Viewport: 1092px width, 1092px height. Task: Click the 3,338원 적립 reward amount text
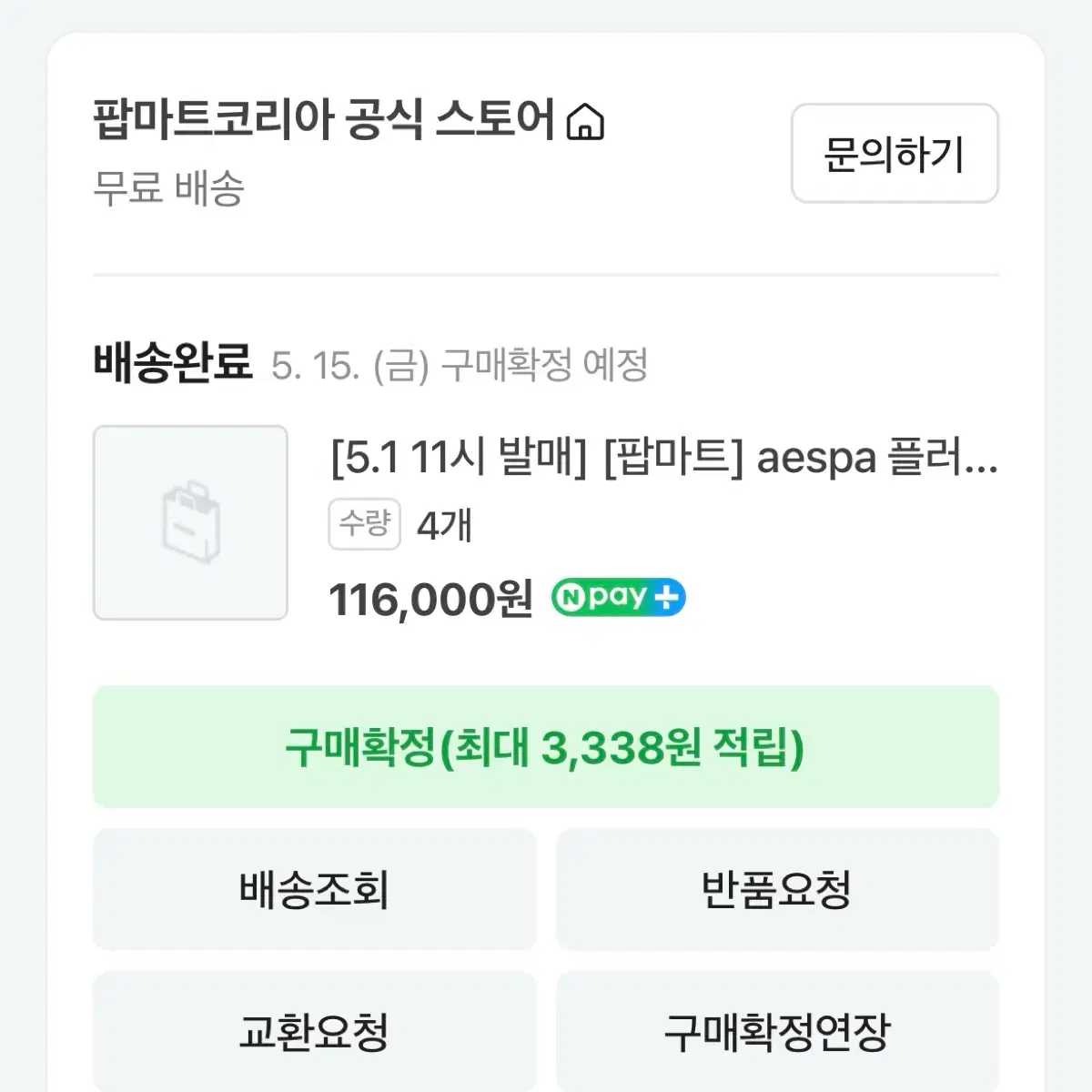(x=669, y=748)
